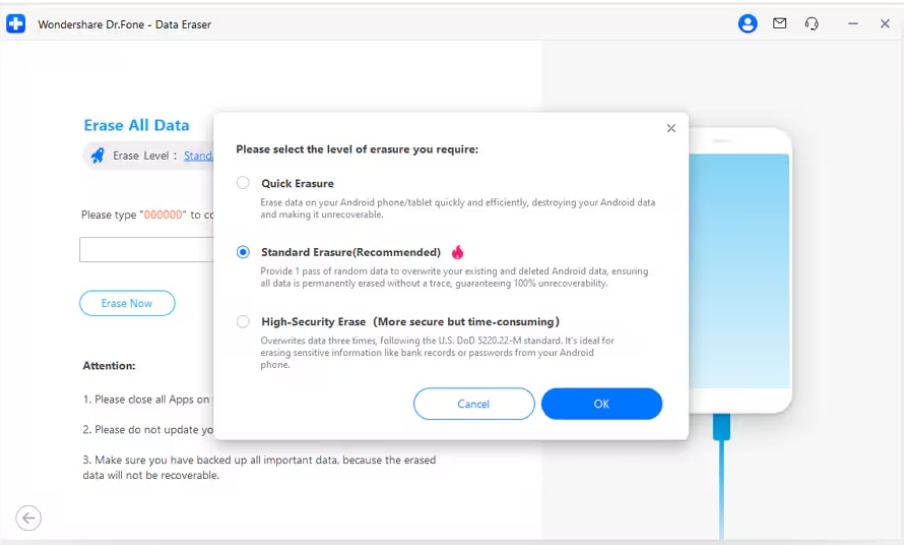The width and height of the screenshot is (904, 545).
Task: Choose Standard Erasure (Recommended) radio button
Action: (243, 252)
